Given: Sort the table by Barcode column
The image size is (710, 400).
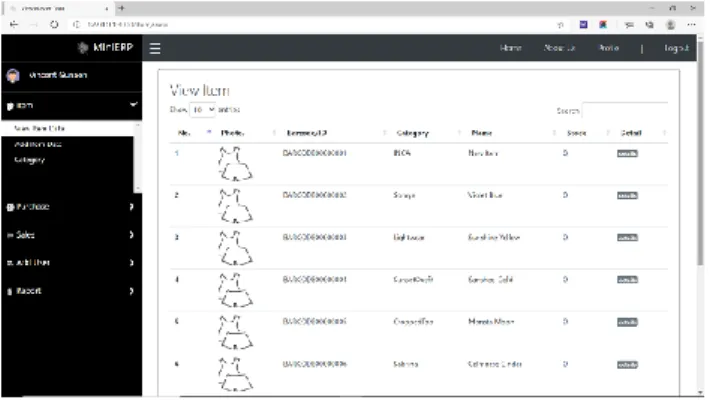Looking at the screenshot, I should click(335, 133).
